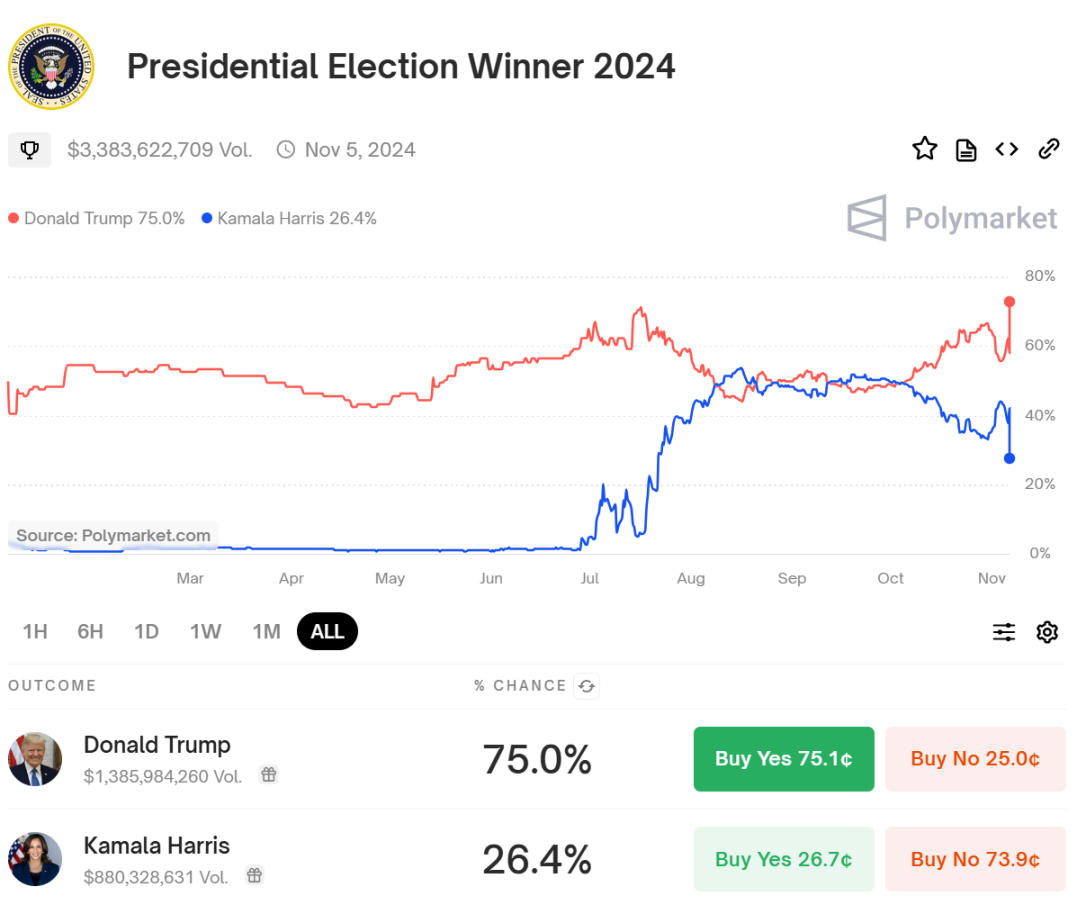Image resolution: width=1077 pixels, height=914 pixels.
Task: Click gift icon under Donald Trump
Action: click(x=268, y=774)
